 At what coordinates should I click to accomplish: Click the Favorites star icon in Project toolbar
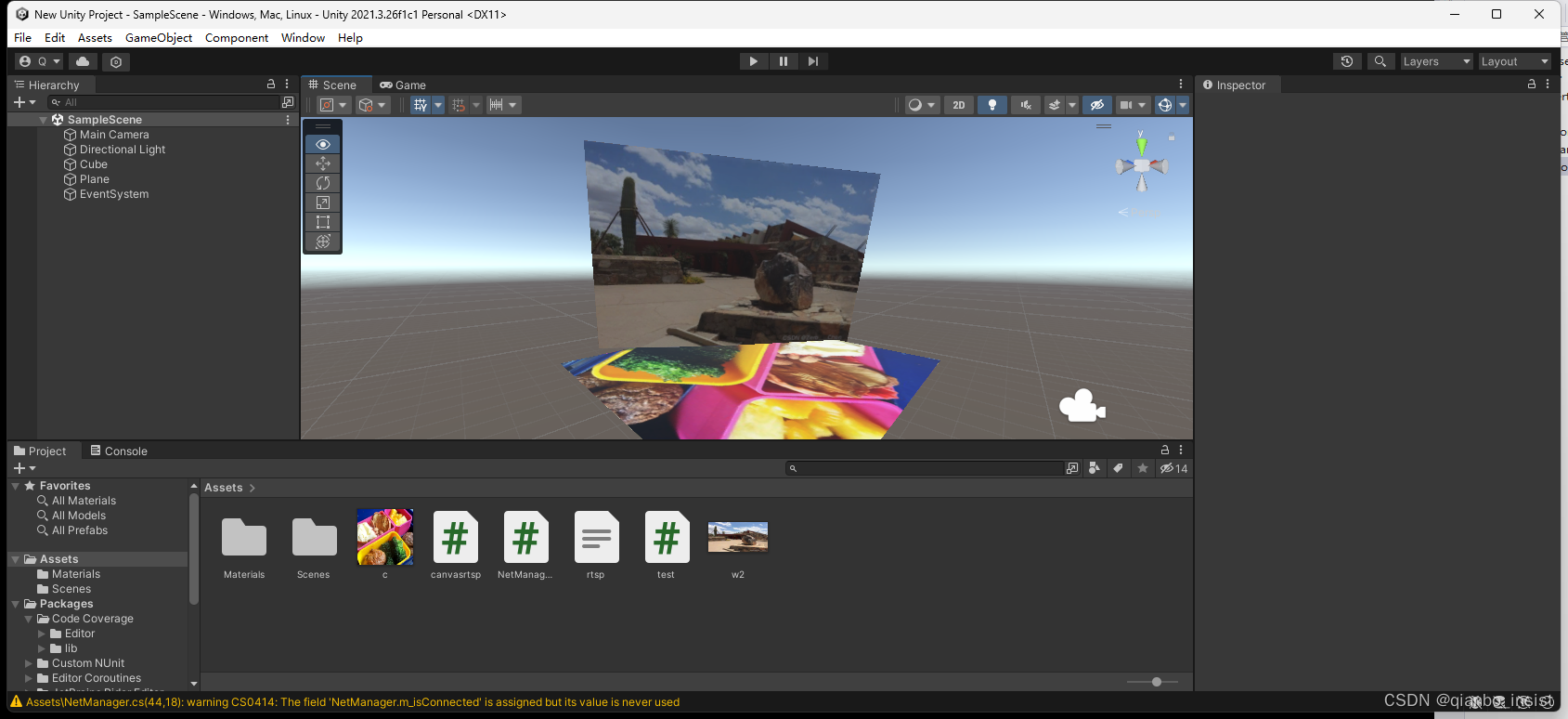click(1143, 468)
